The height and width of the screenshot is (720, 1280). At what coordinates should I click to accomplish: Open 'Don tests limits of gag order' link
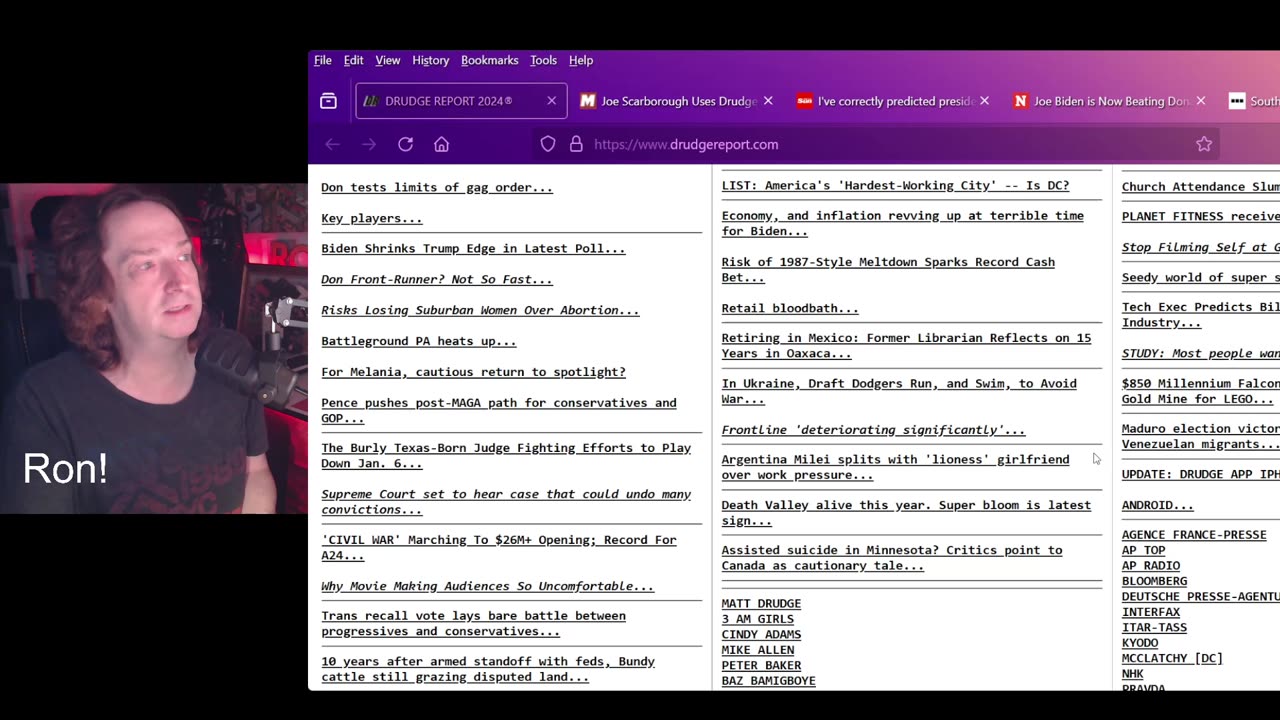437,187
